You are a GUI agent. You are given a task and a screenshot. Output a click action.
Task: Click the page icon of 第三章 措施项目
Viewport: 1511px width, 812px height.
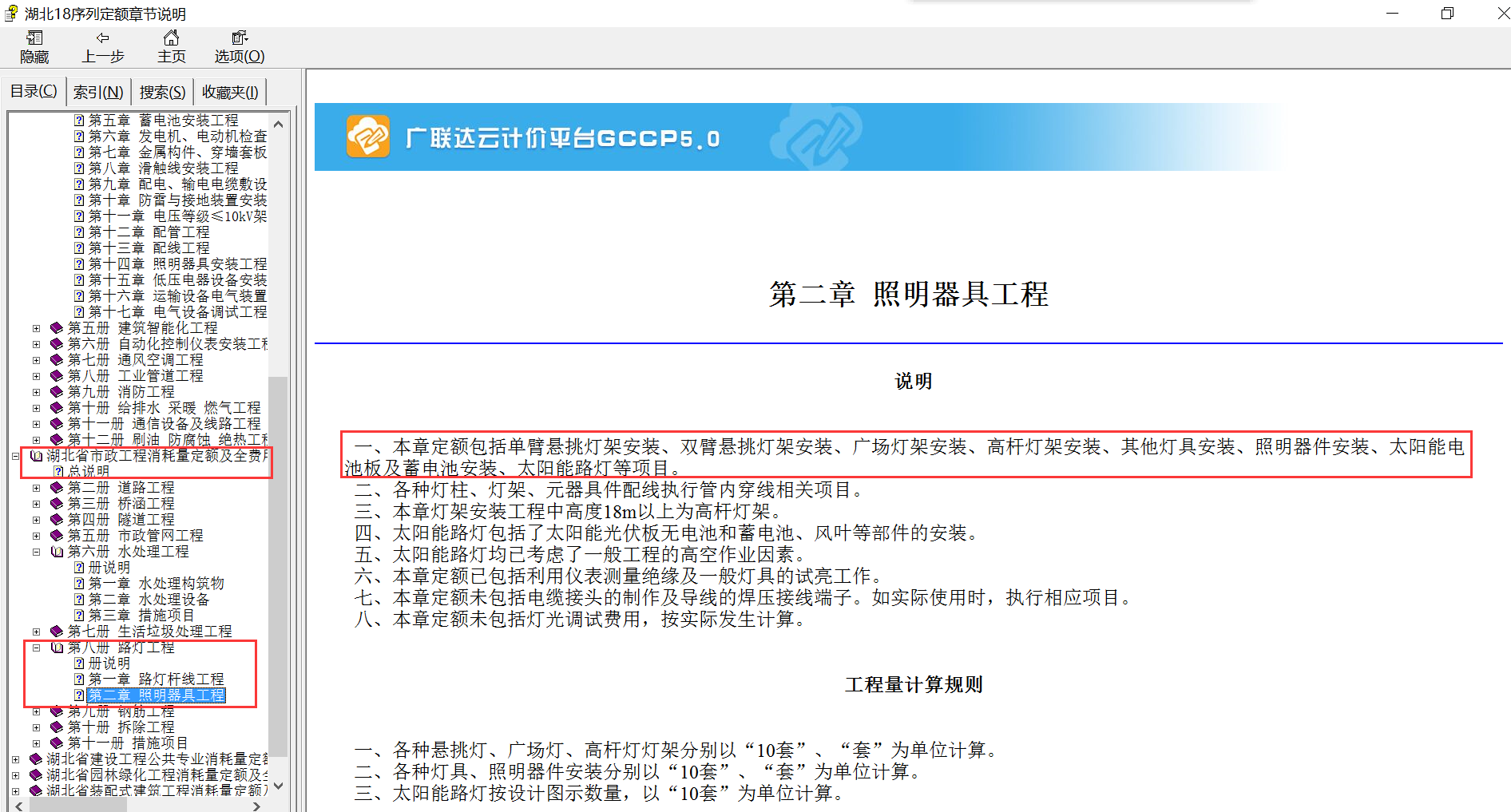click(x=79, y=616)
